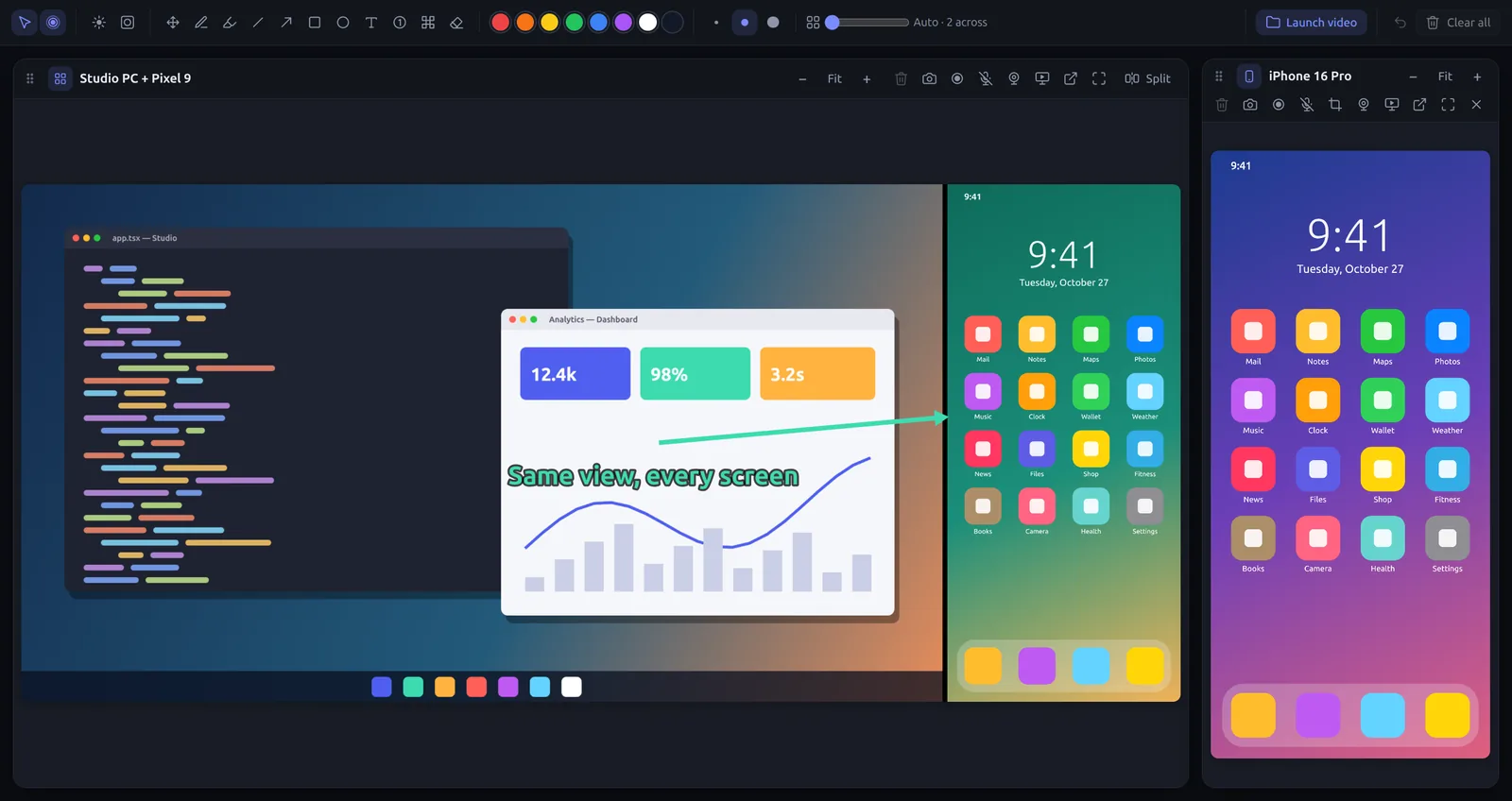Toggle microphone in Studio PC + Pixel 9 panel

point(986,78)
